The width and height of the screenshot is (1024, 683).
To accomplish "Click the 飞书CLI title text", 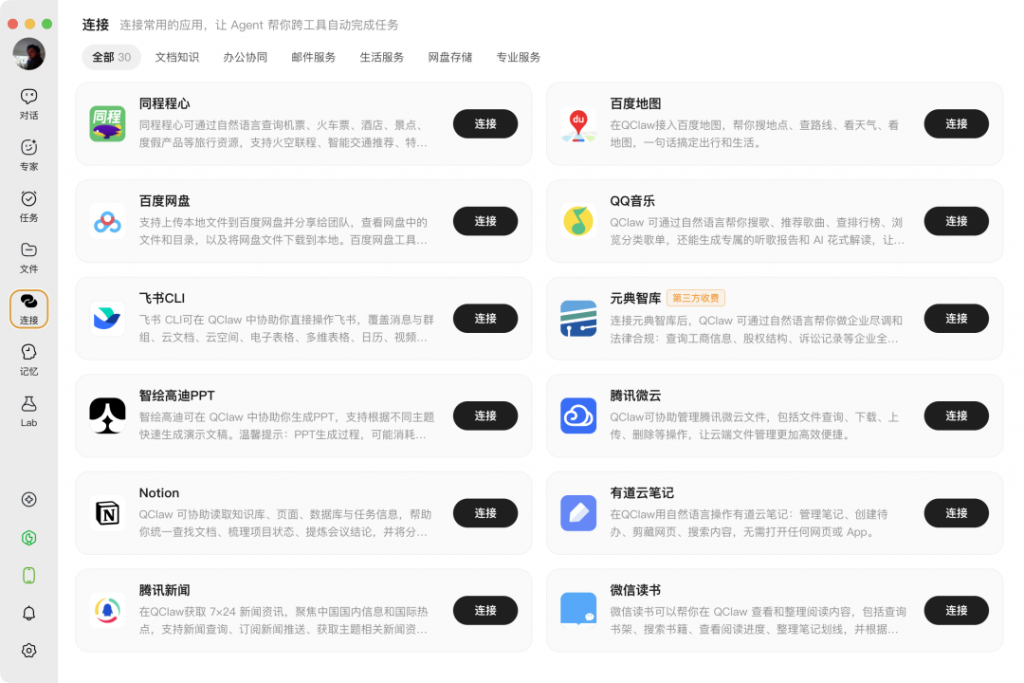I will pyautogui.click(x=162, y=298).
